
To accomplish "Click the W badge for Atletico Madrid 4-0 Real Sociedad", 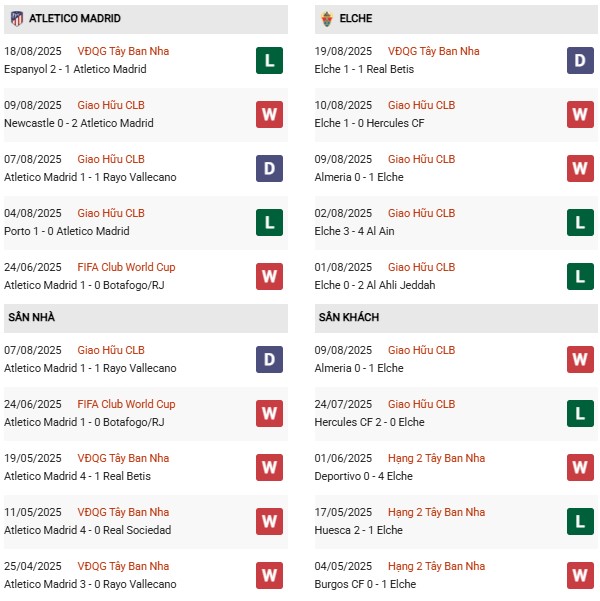I will (x=269, y=521).
